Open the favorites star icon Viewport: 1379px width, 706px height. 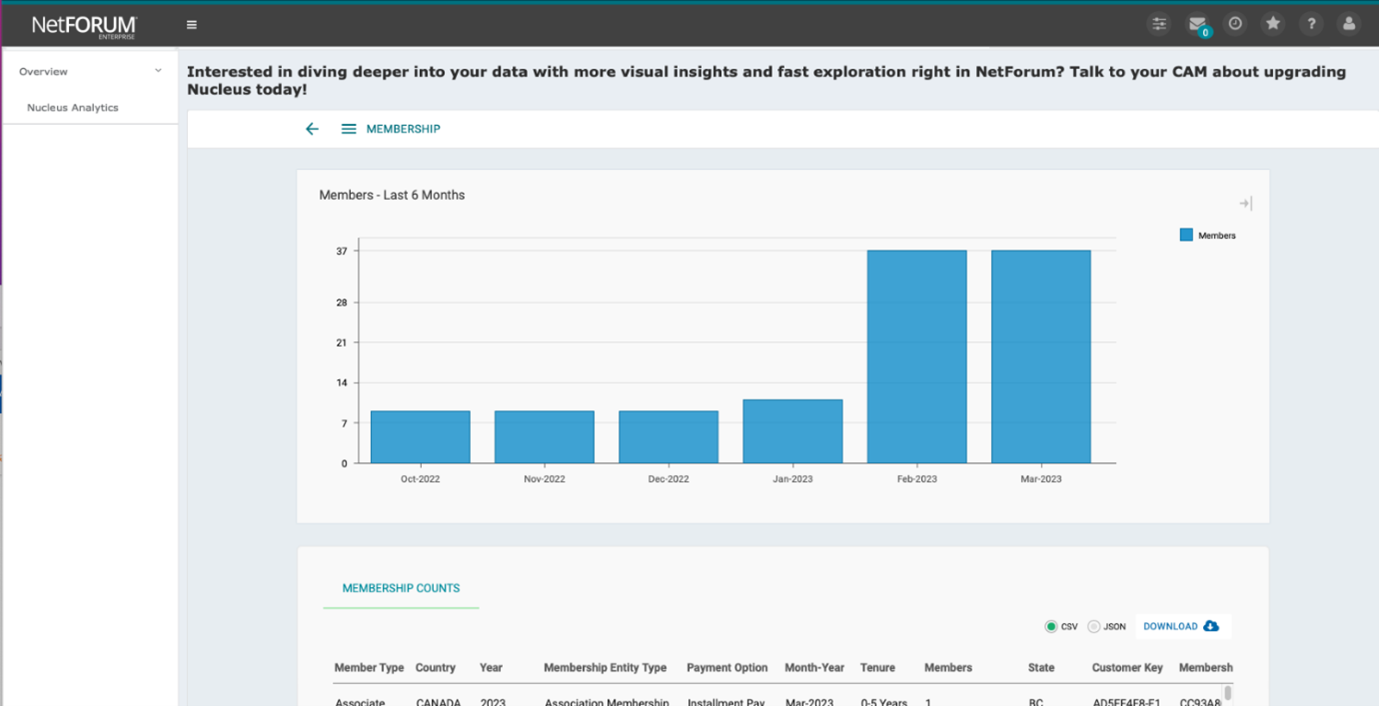[1273, 24]
